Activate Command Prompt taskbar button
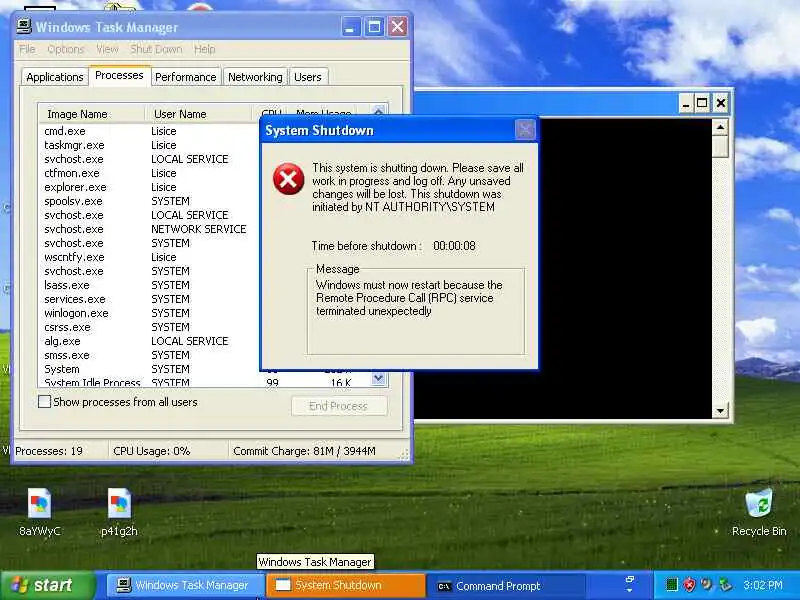This screenshot has width=800, height=600. (506, 586)
